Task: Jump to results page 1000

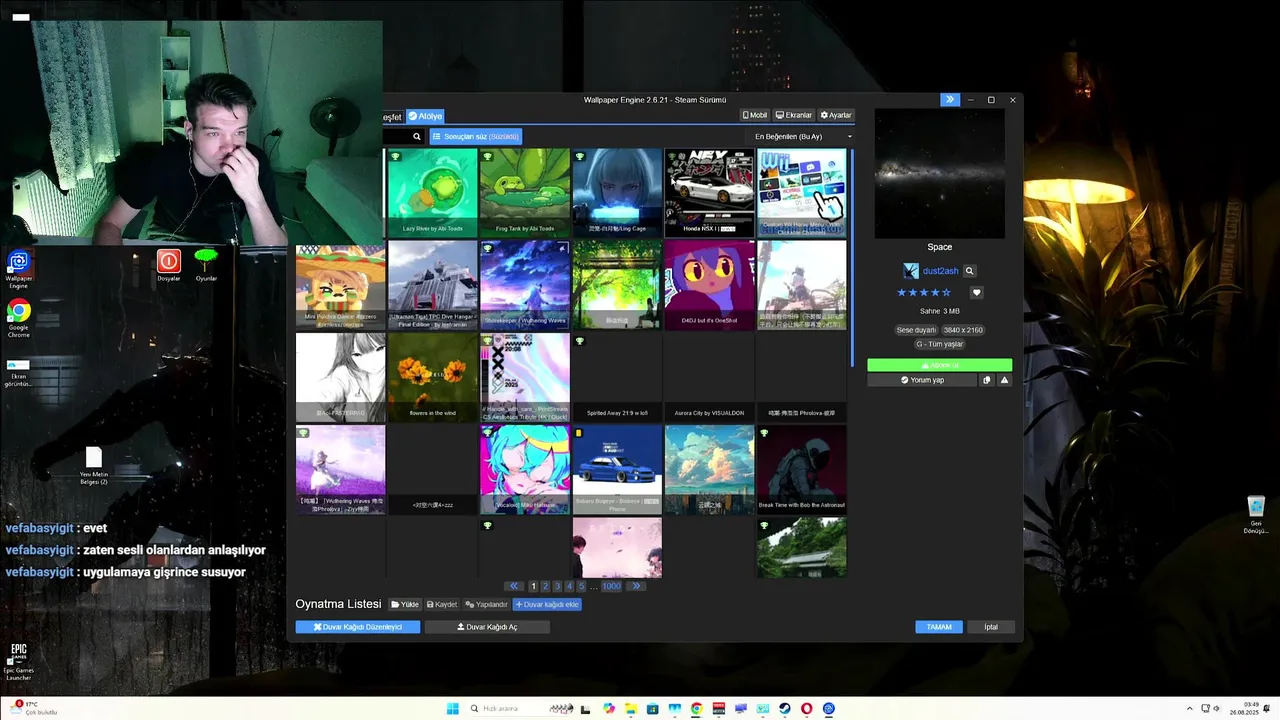Action: [611, 586]
